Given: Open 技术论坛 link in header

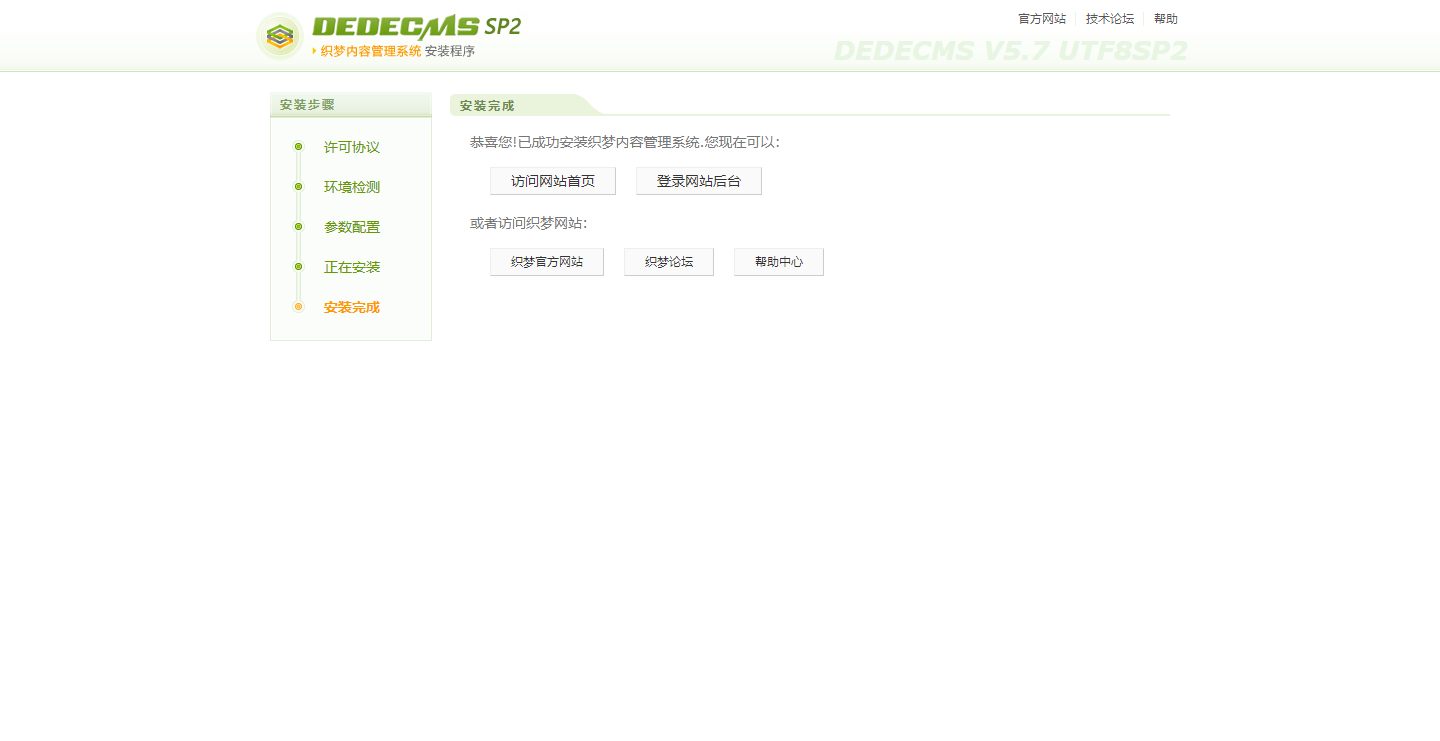Looking at the screenshot, I should click(1110, 19).
